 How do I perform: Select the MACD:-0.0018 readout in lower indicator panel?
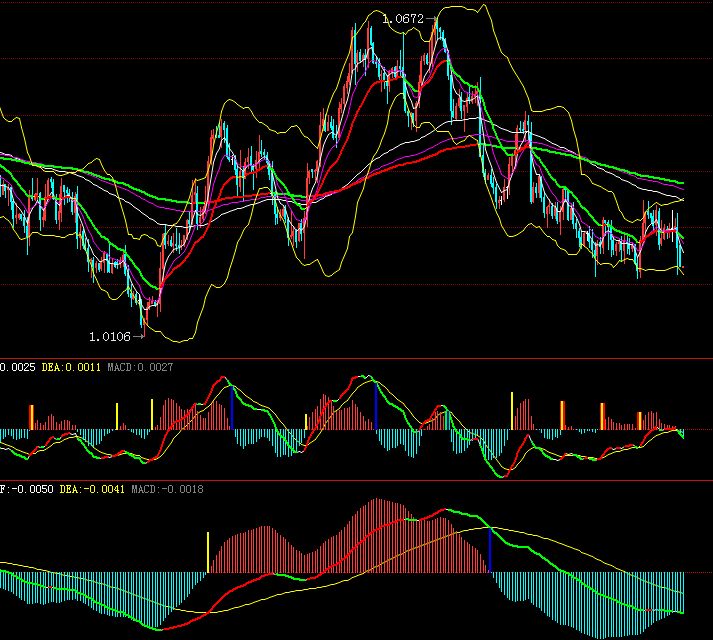click(167, 490)
